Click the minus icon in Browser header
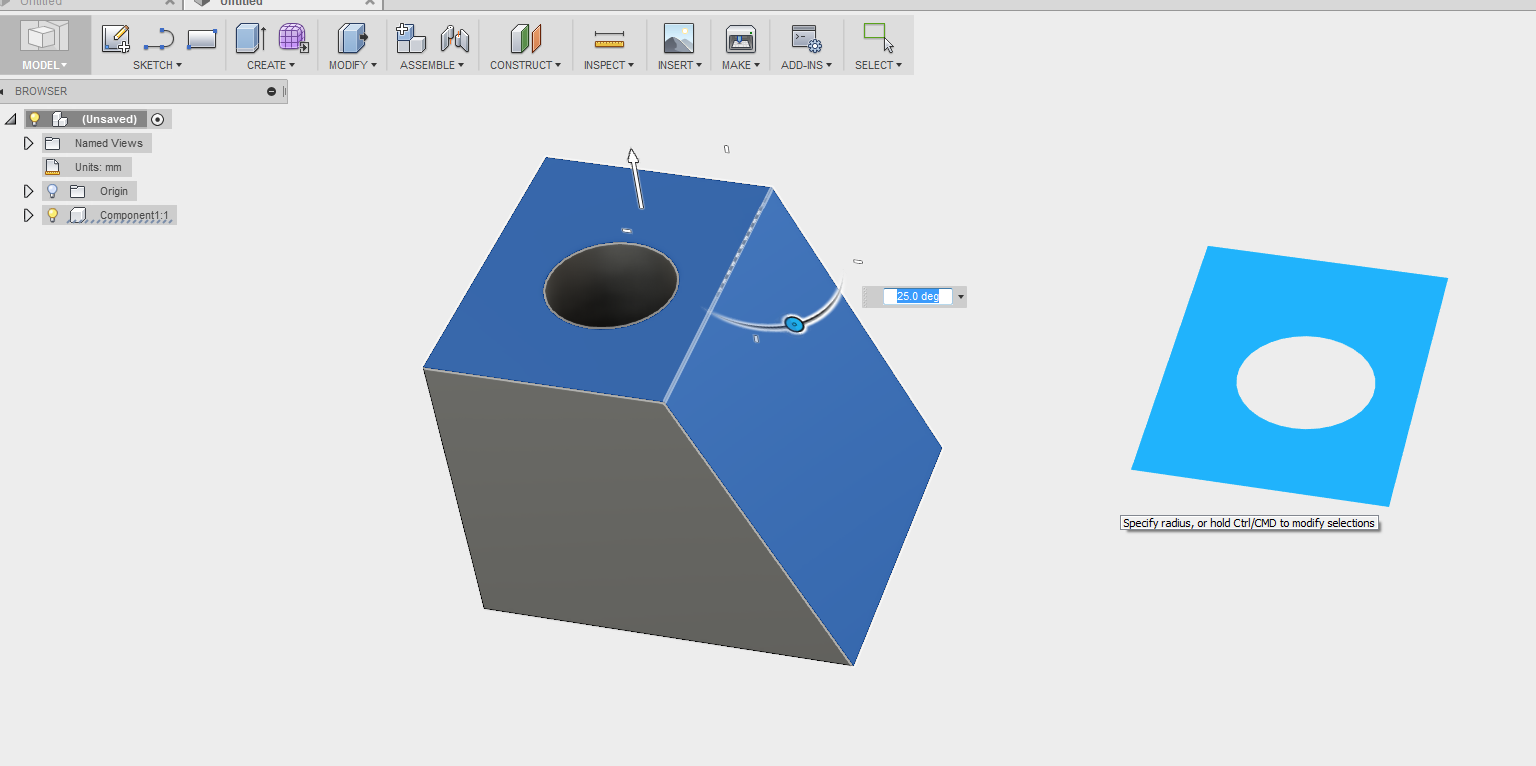Image resolution: width=1536 pixels, height=766 pixels. (x=271, y=91)
